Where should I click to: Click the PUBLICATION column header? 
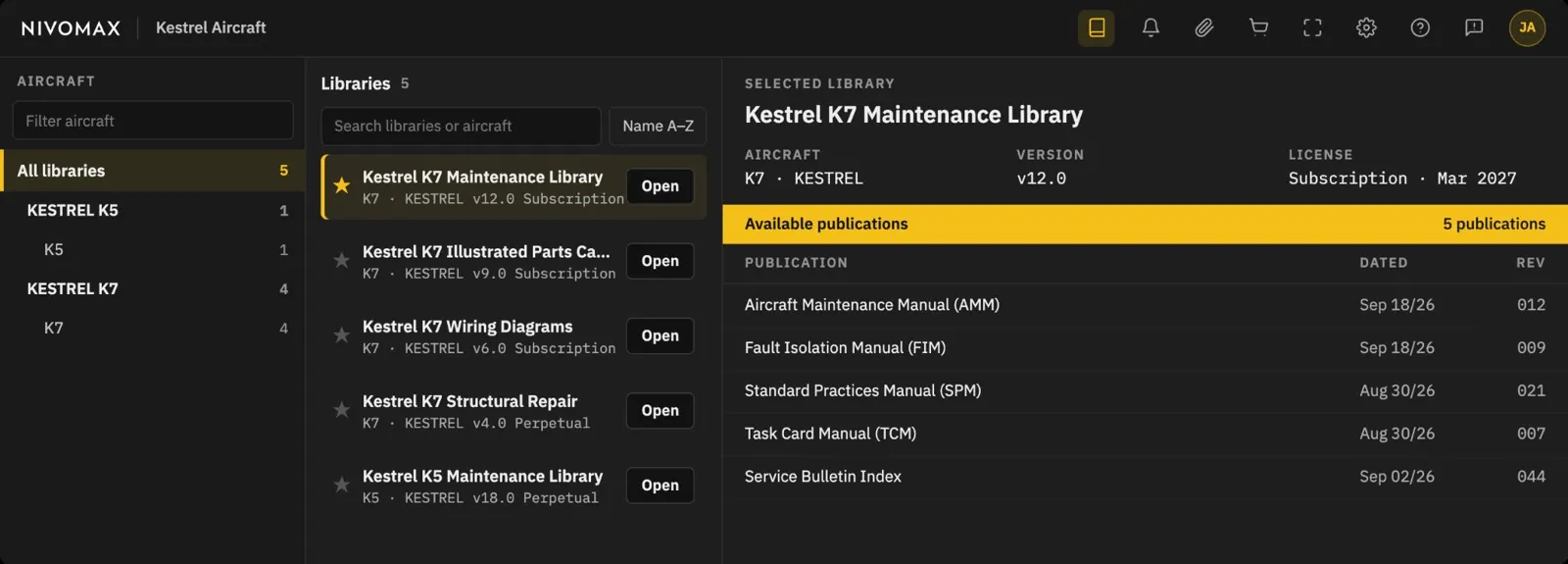click(796, 263)
